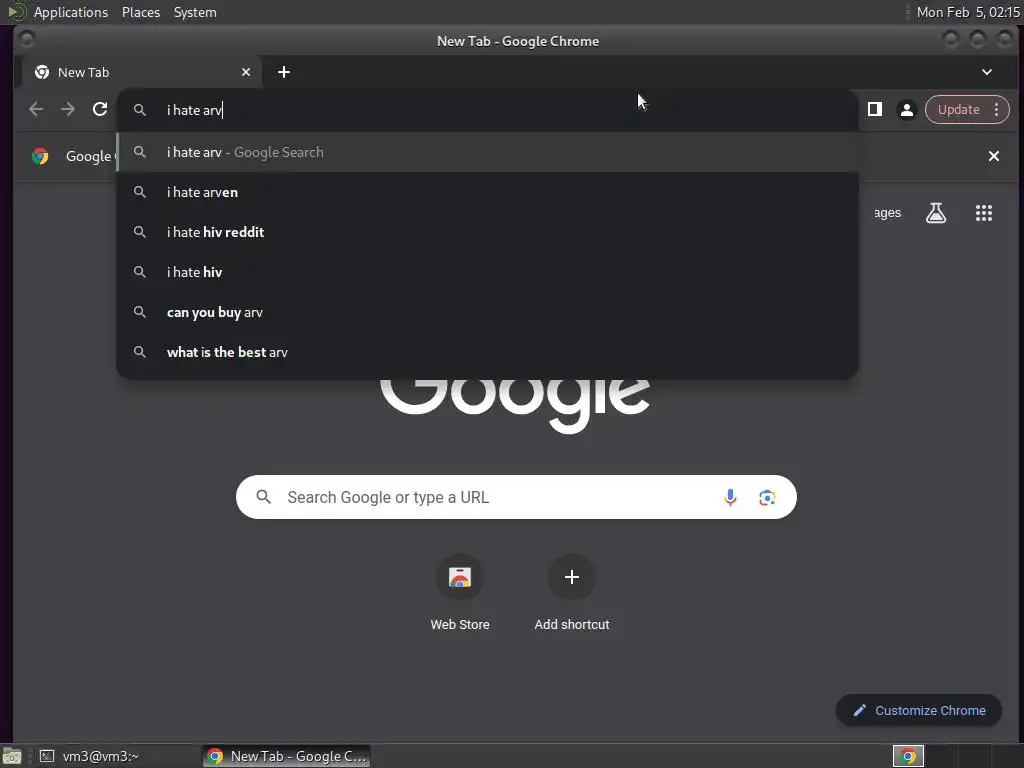
Task: Open the Google apps grid
Action: tap(984, 213)
